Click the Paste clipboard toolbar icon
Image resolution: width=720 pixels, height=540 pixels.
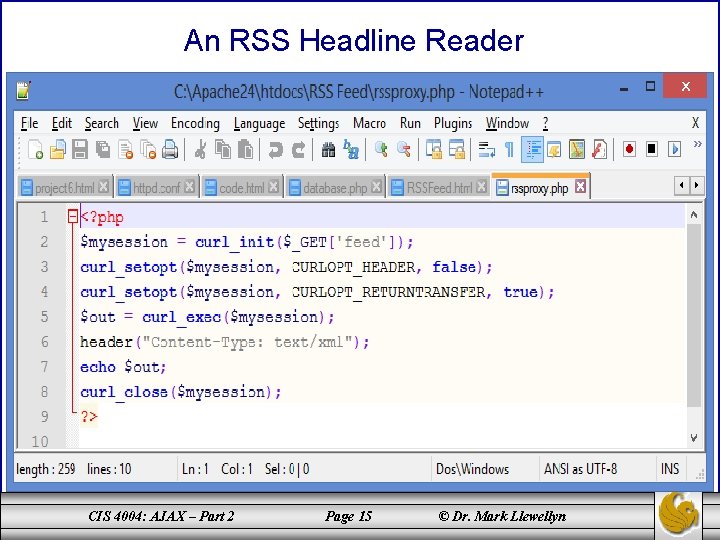pos(246,150)
